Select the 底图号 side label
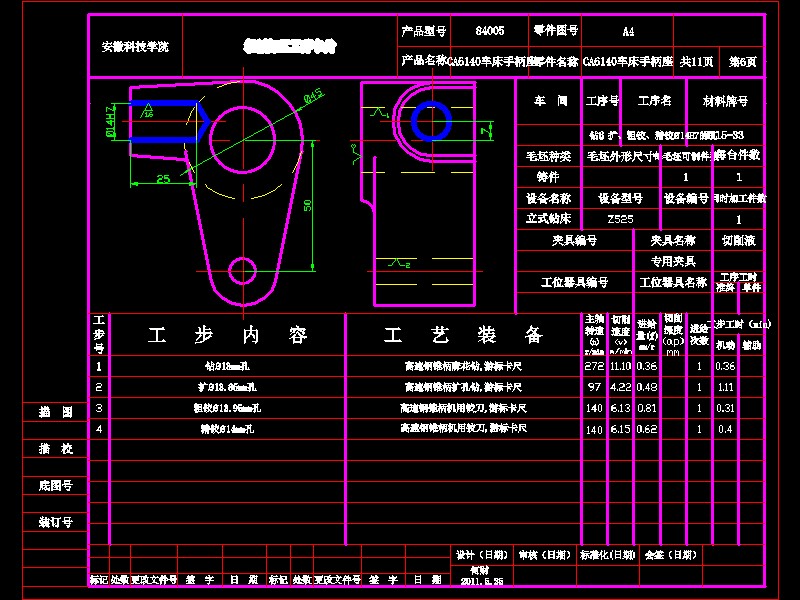The width and height of the screenshot is (800, 600). pos(56,485)
